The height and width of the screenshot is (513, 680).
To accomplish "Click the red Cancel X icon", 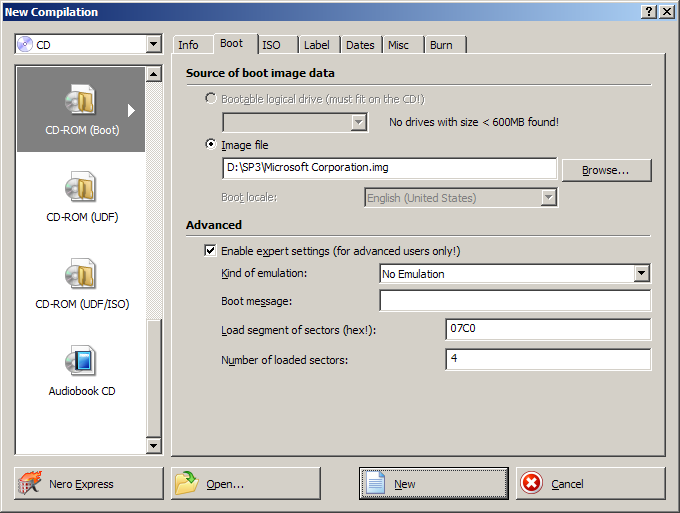I will coord(532,484).
